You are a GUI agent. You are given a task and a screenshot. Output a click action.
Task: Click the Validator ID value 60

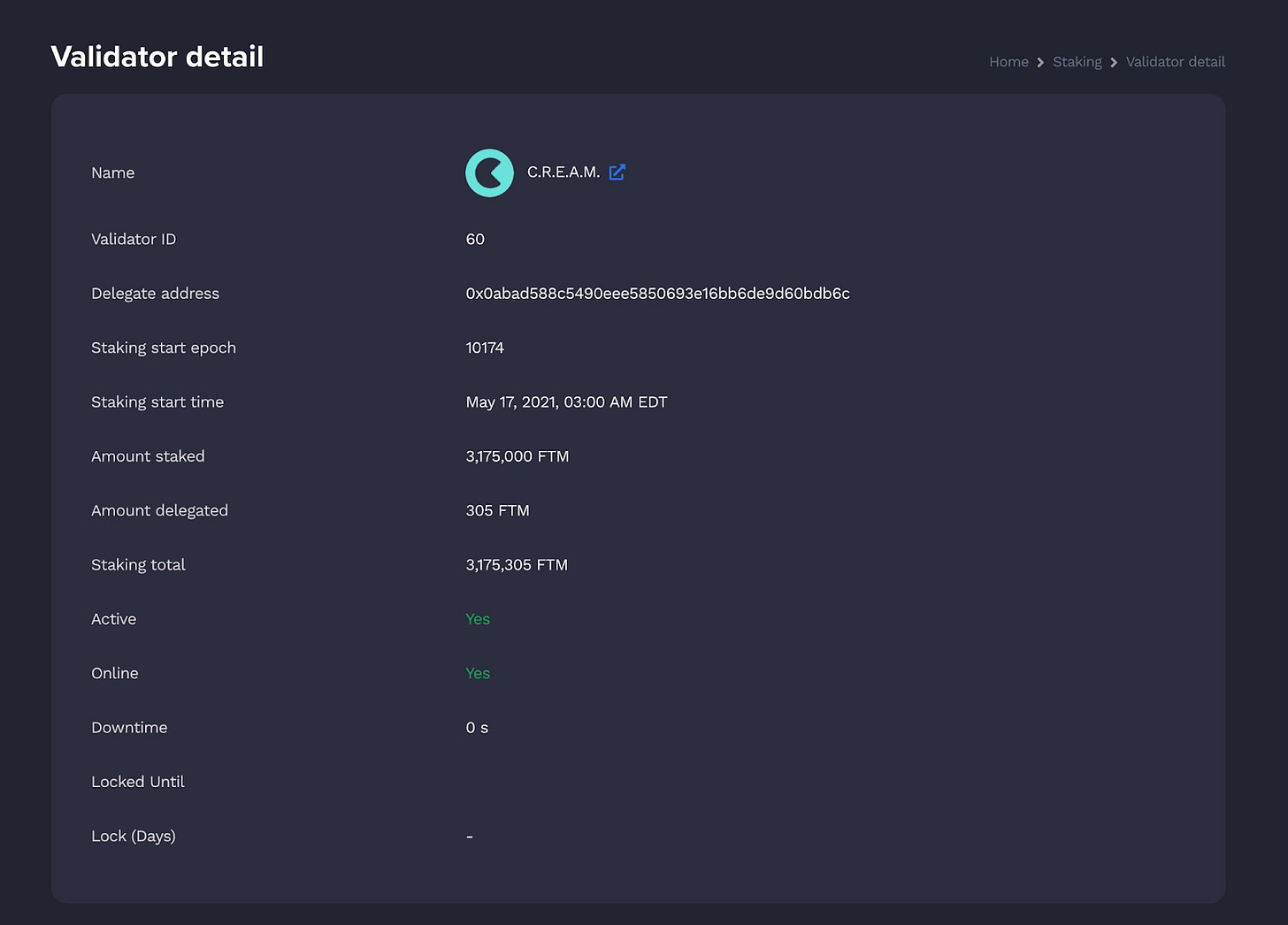tap(475, 240)
